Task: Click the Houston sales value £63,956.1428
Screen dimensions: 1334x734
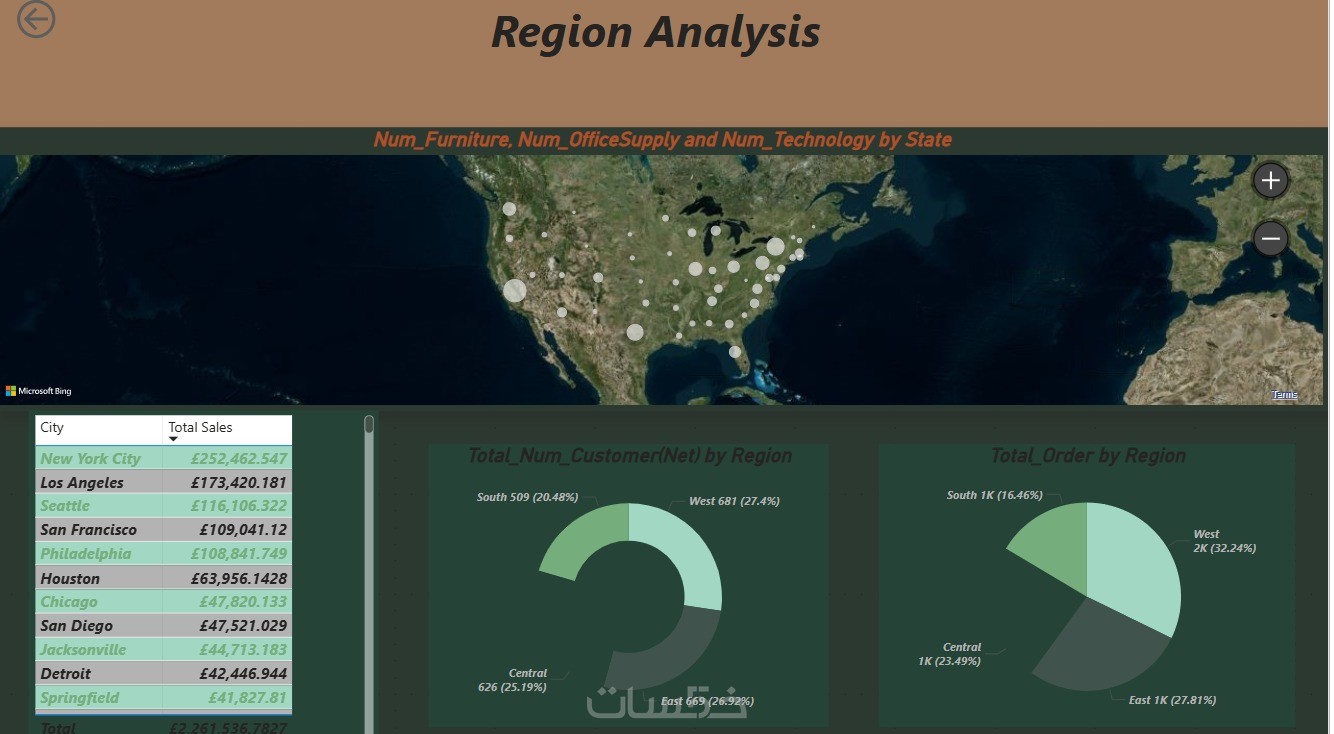Action: point(239,578)
